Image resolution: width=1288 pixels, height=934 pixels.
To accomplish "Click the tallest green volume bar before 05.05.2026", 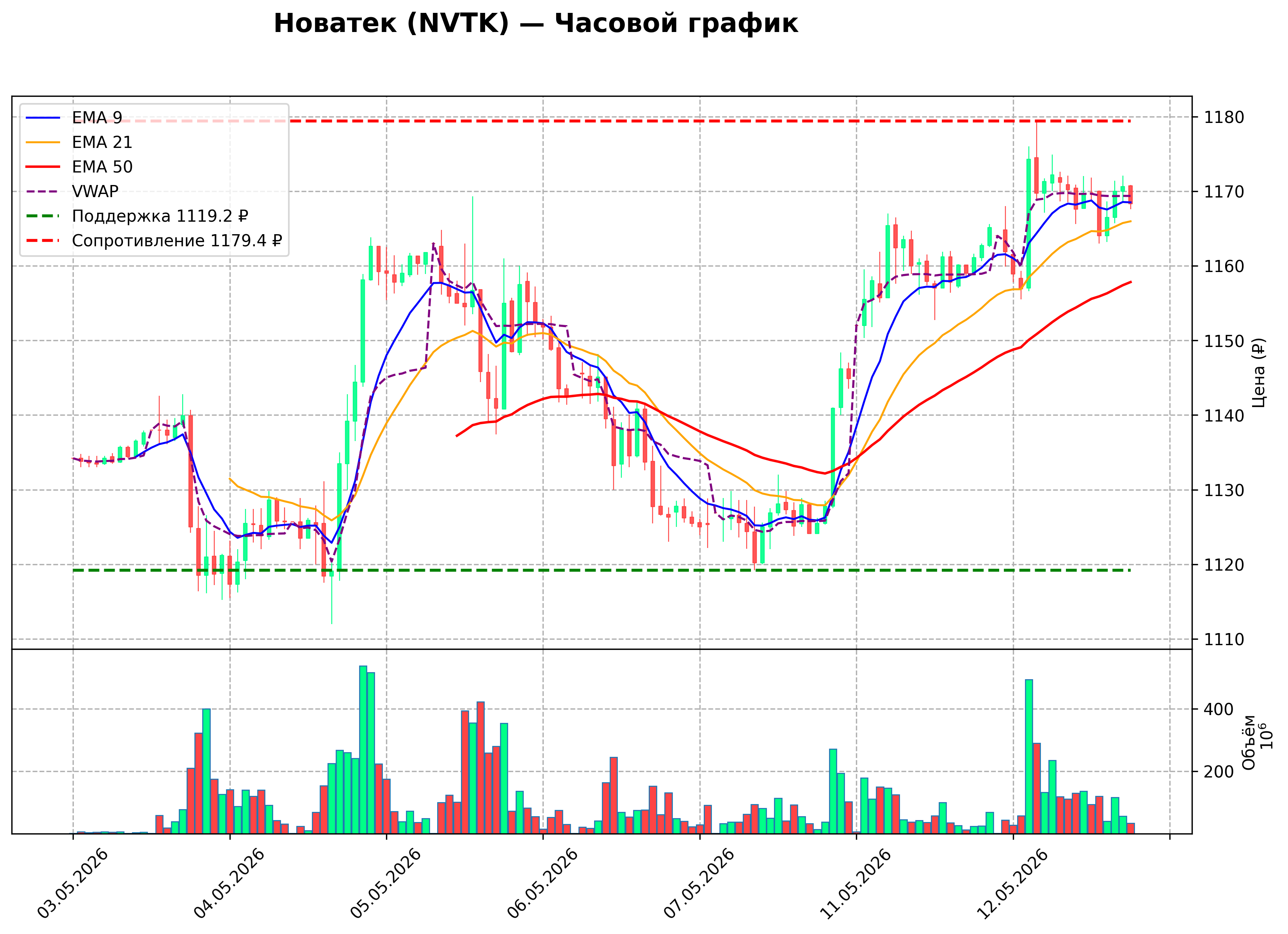I will tap(363, 749).
